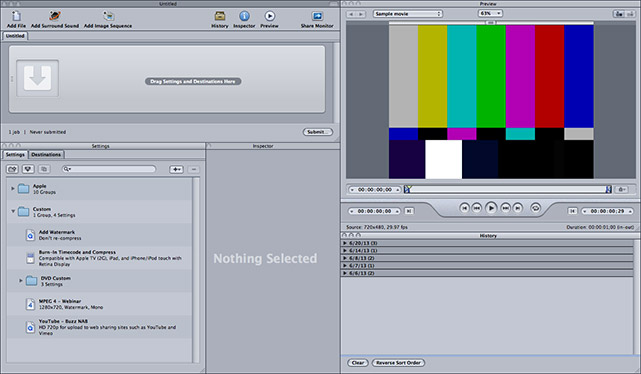641x374 pixels.
Task: Collapse the Custom settings folder
Action: point(13,211)
